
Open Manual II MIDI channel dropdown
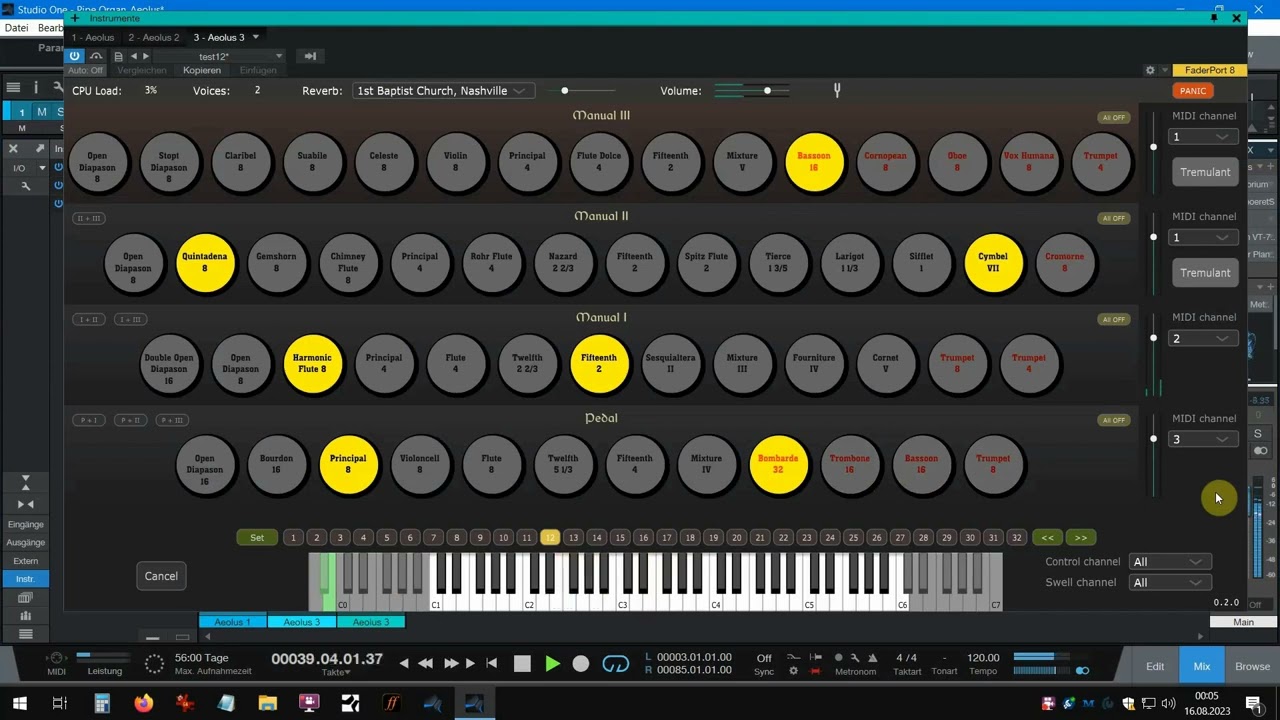coord(1204,238)
